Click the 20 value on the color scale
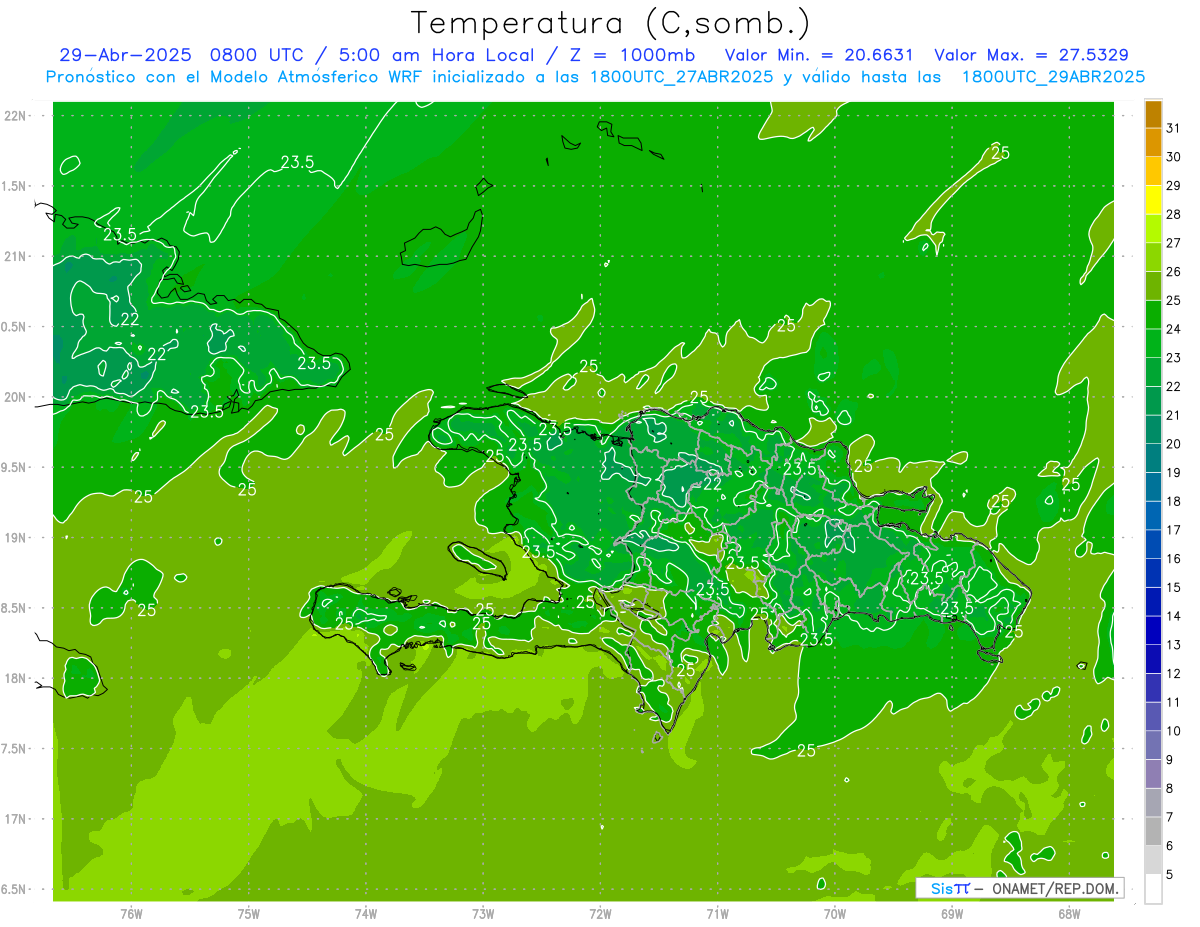Viewport: 1200px width, 927px height. coord(1173,444)
